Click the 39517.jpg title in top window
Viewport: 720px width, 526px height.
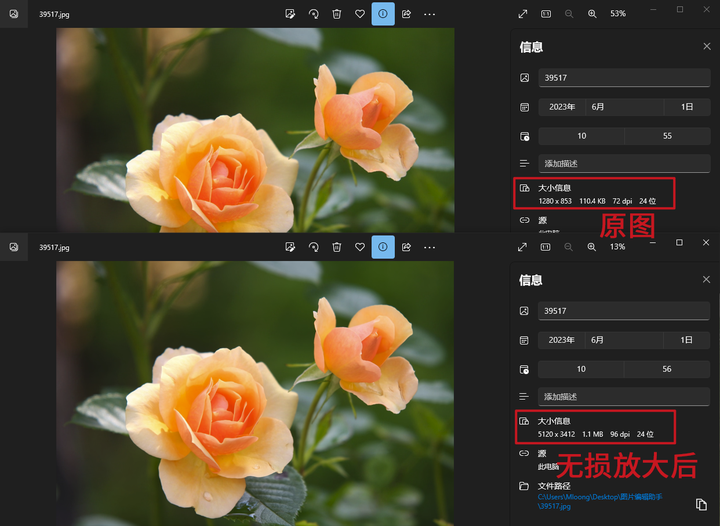(54, 14)
